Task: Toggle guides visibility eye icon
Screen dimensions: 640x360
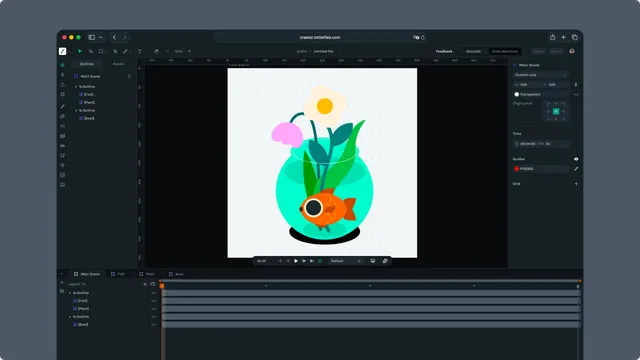Action: [x=576, y=159]
